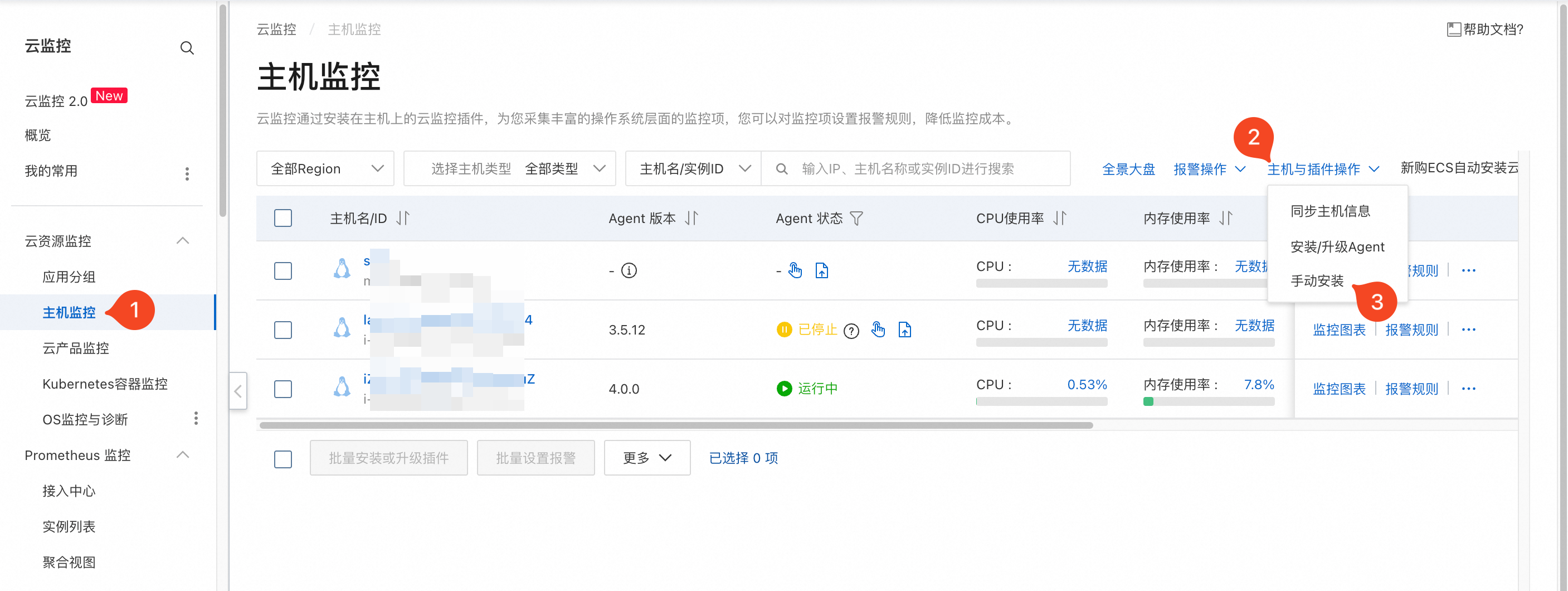Click the hand install icon in the 3.5.12 row
The image size is (1568, 591).
(878, 330)
